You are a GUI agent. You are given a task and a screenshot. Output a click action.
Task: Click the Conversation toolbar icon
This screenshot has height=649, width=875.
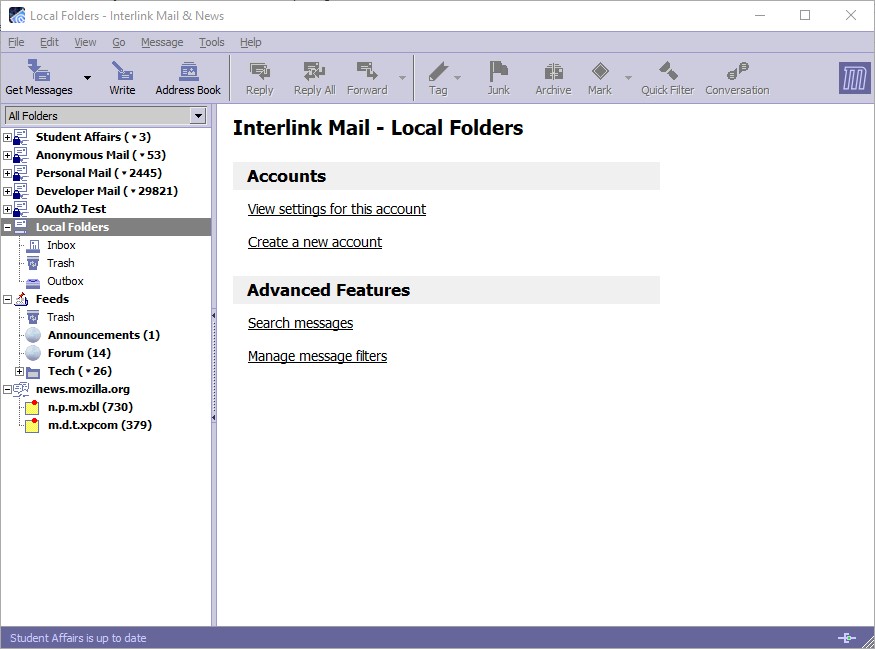tap(737, 71)
